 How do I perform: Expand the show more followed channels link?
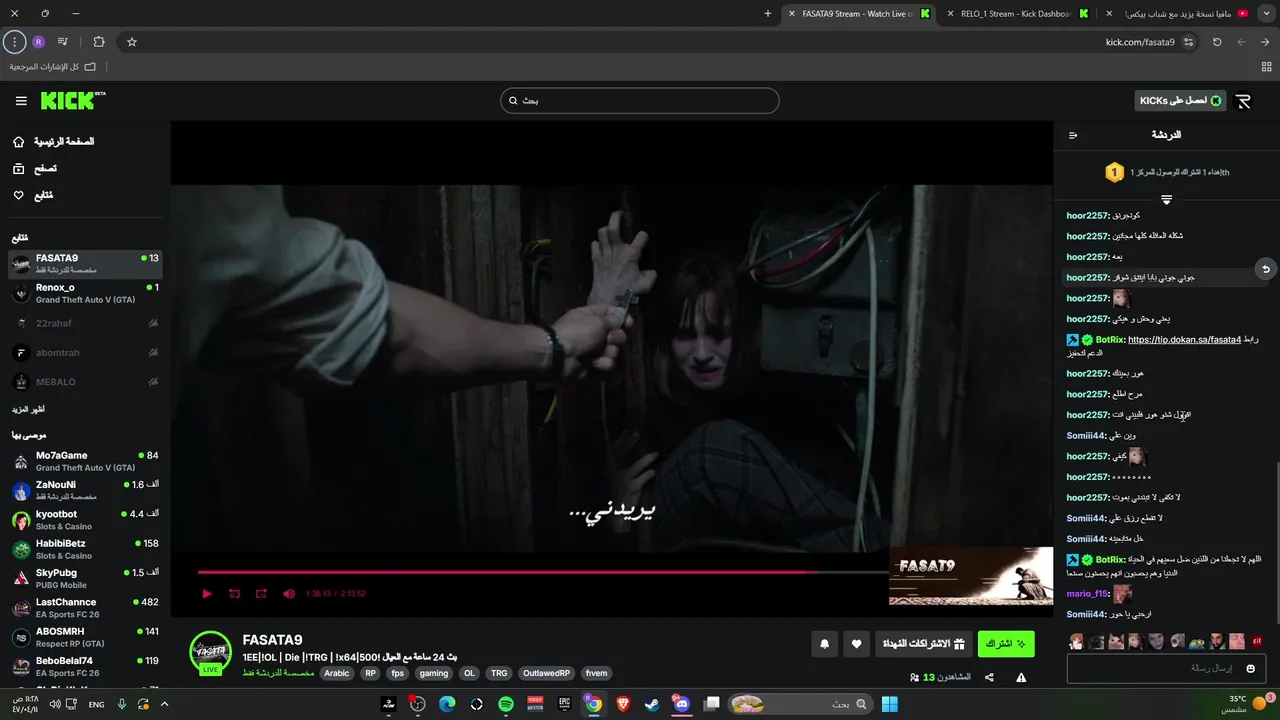coord(28,410)
